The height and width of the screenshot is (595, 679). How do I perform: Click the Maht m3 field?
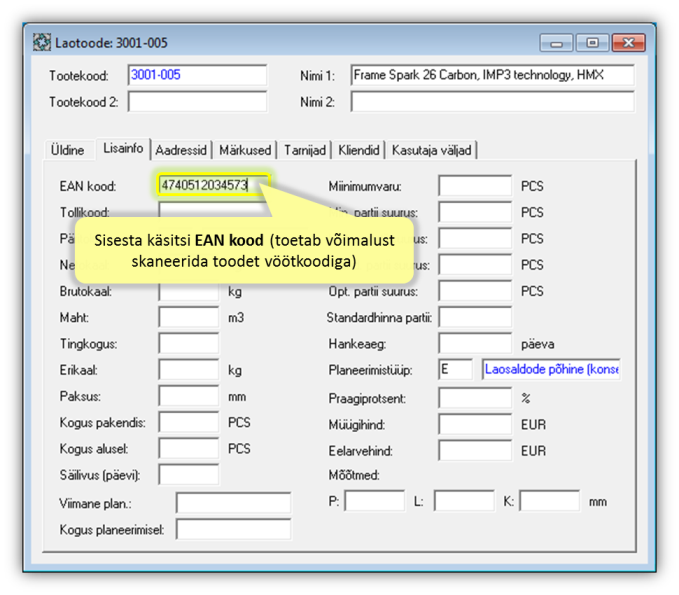(x=189, y=317)
